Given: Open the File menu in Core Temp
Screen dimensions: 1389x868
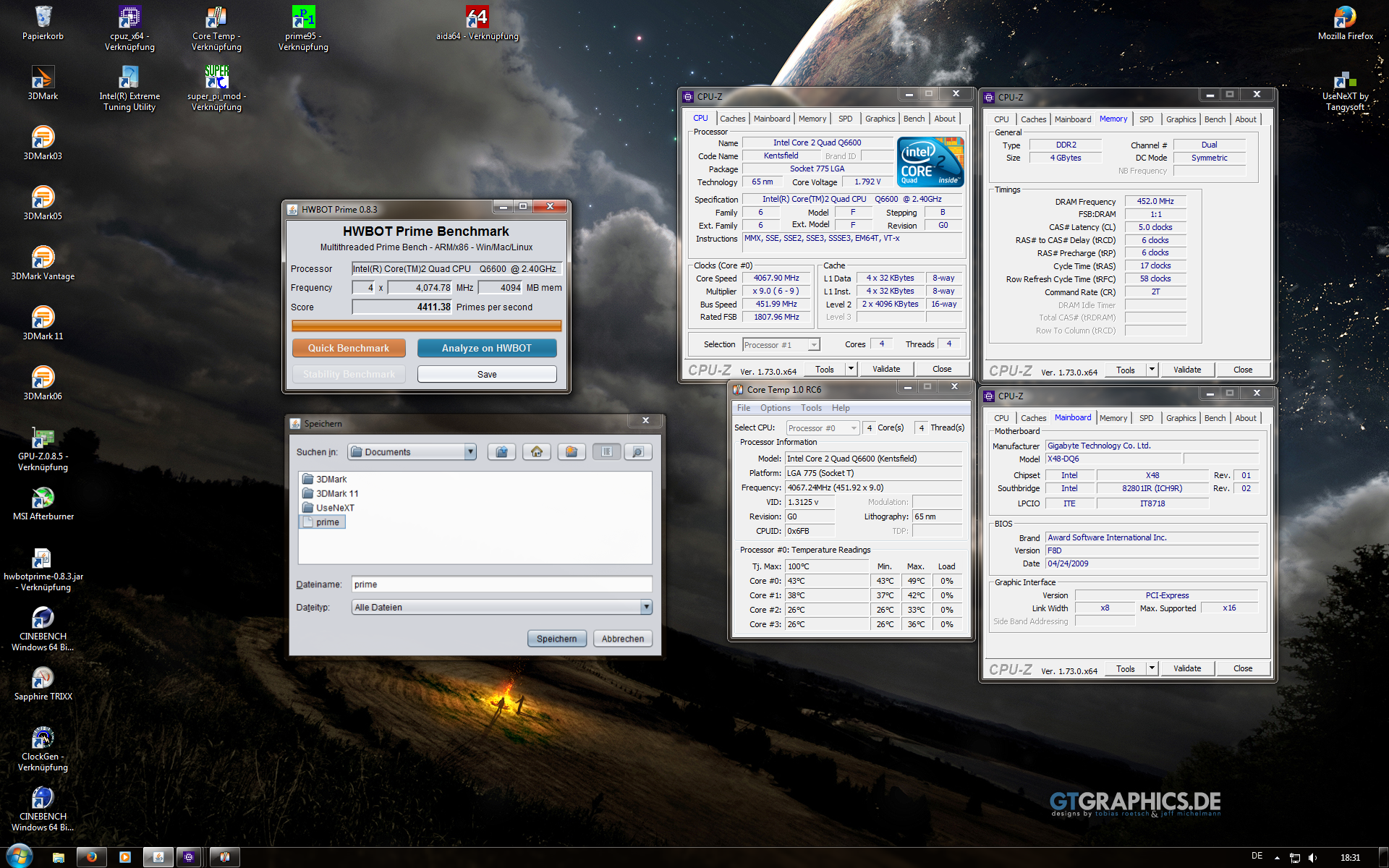Looking at the screenshot, I should [743, 408].
